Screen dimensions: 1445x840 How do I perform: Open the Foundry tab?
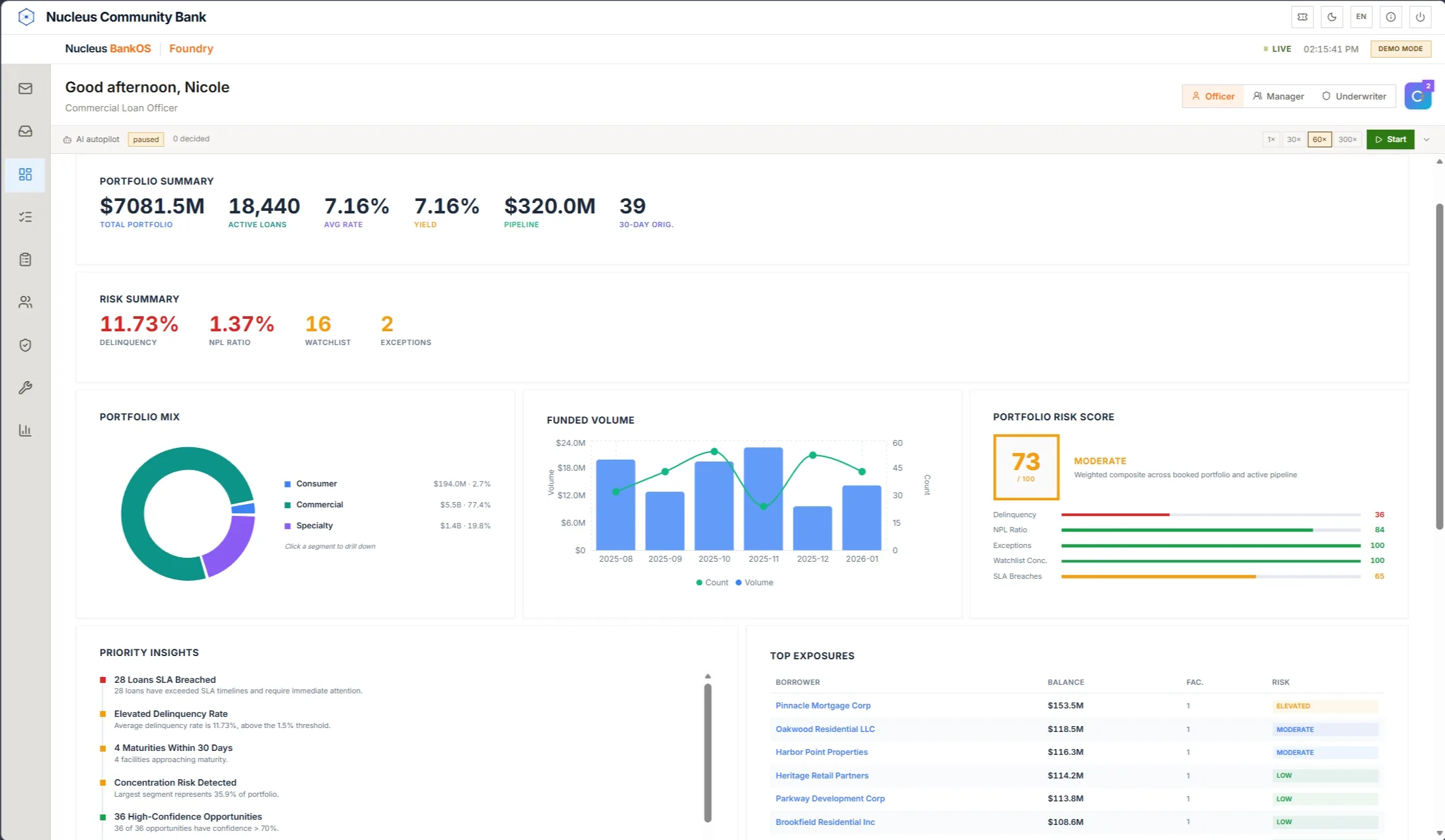tap(191, 48)
